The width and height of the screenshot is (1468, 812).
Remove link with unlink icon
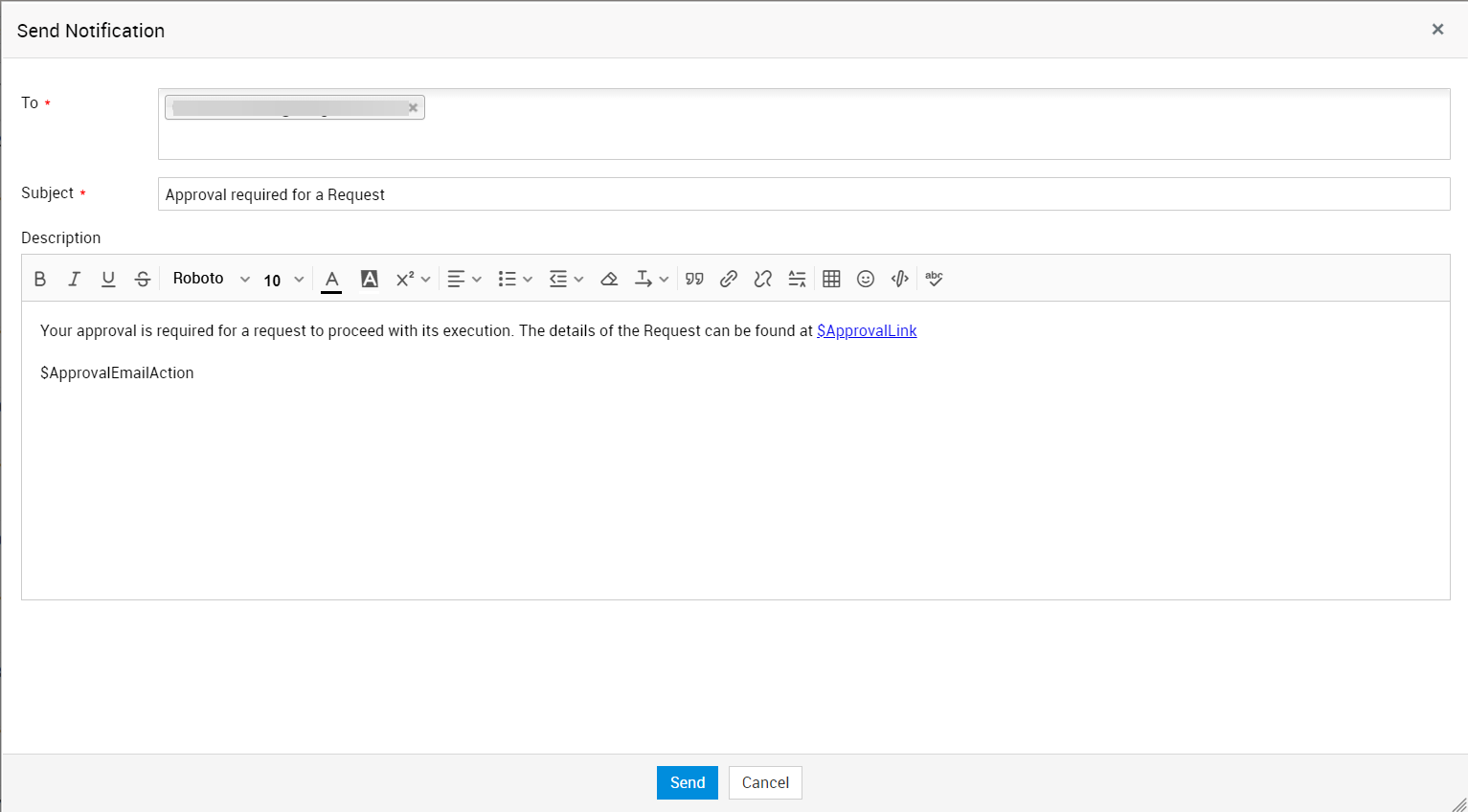point(762,279)
